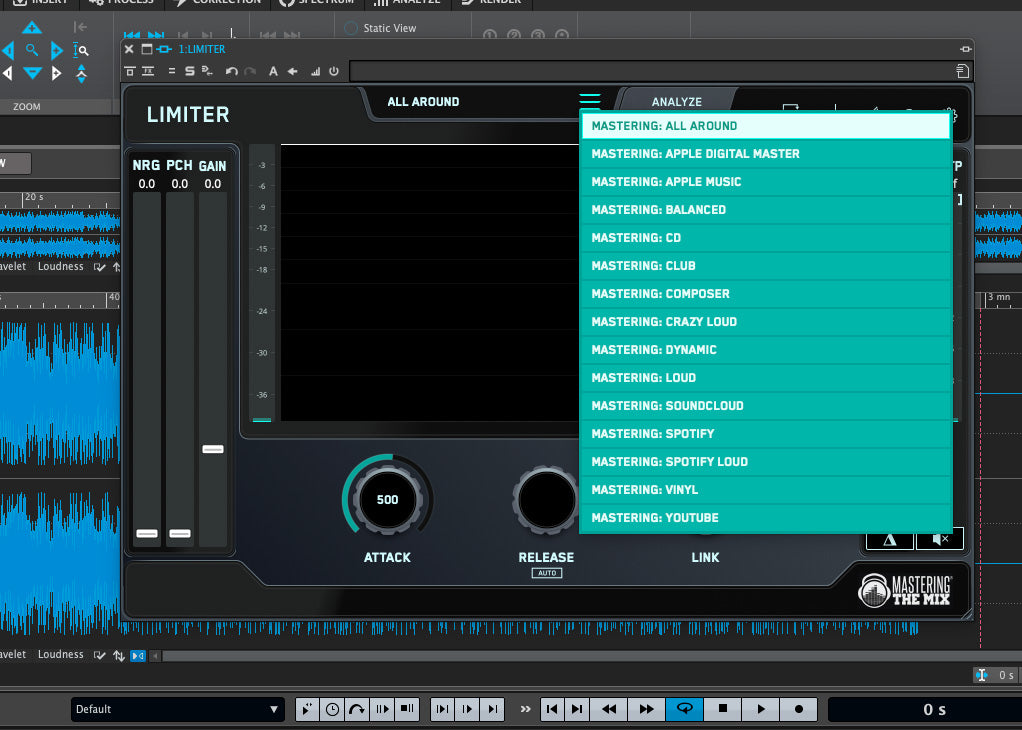Click the plugin preset name input field
1022x730 pixels.
pos(652,71)
